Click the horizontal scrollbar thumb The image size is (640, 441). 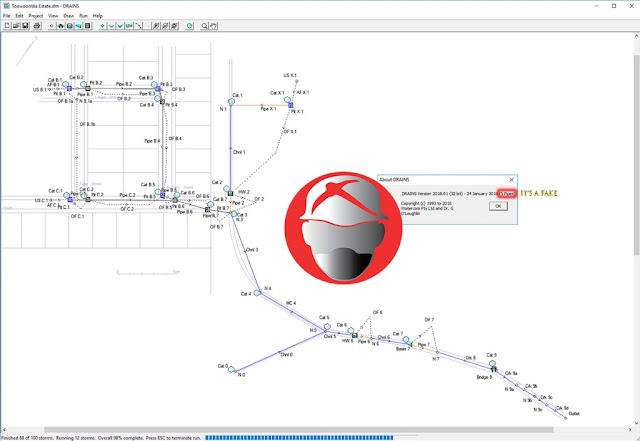point(298,430)
